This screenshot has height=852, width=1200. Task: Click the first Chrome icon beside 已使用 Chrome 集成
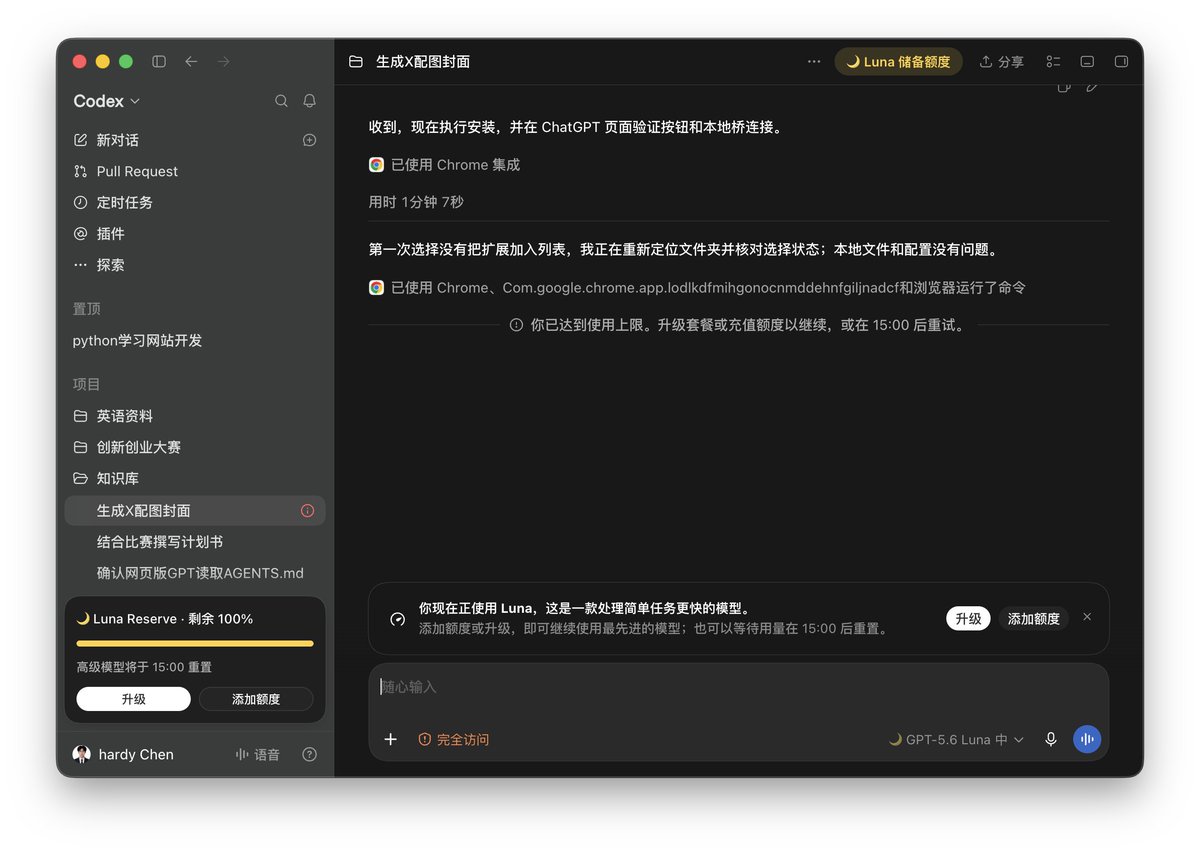coord(376,165)
